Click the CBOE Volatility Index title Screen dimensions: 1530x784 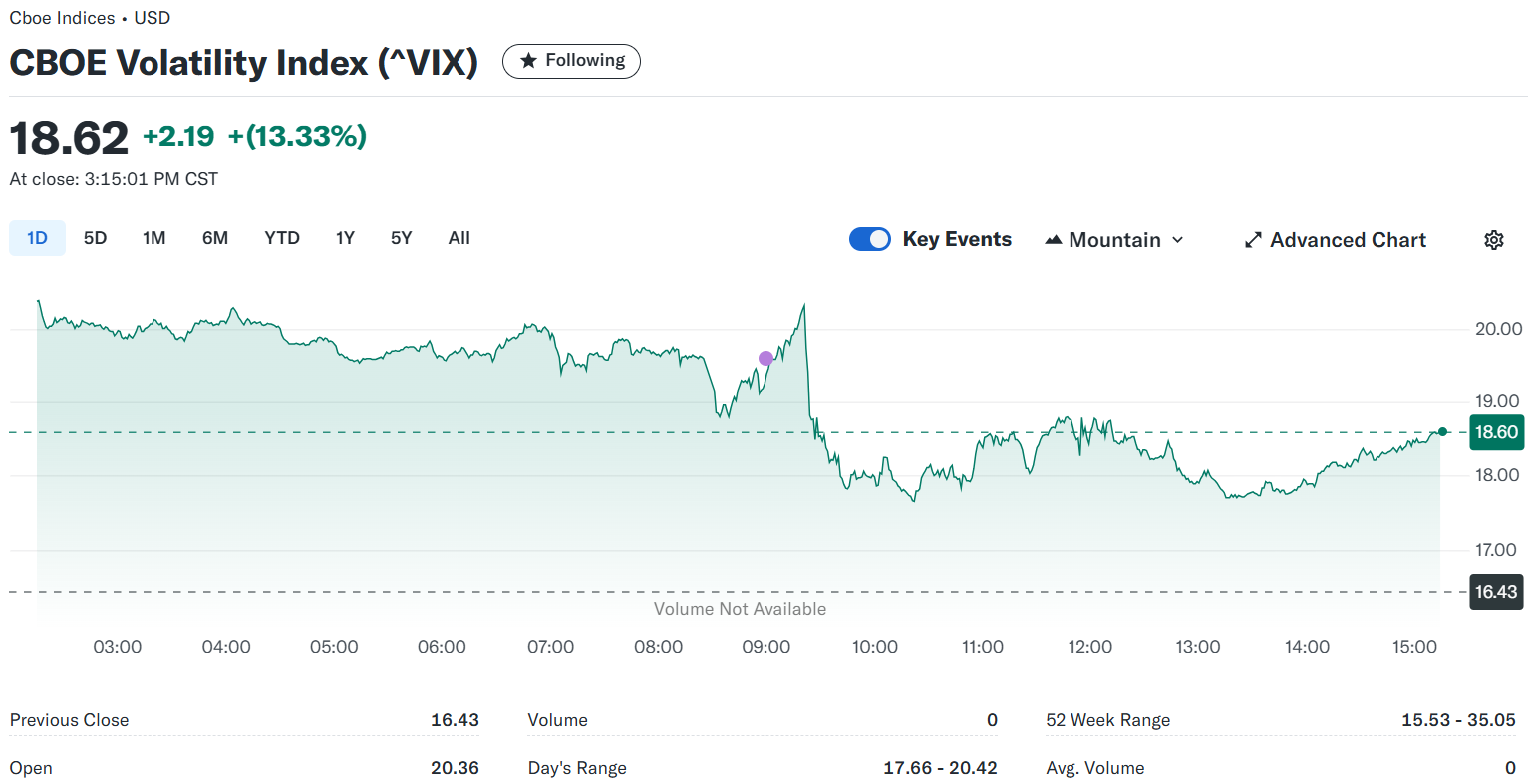point(243,62)
